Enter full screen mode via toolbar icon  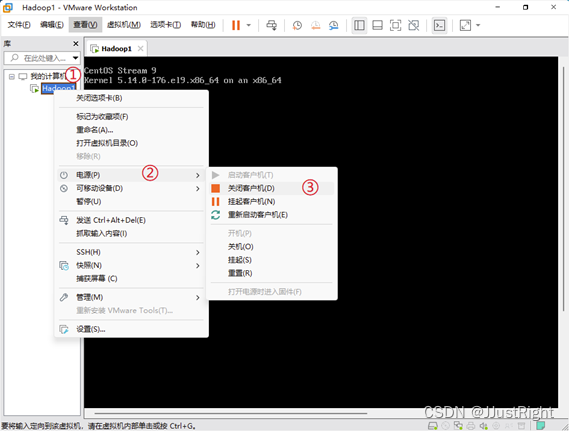coord(395,25)
